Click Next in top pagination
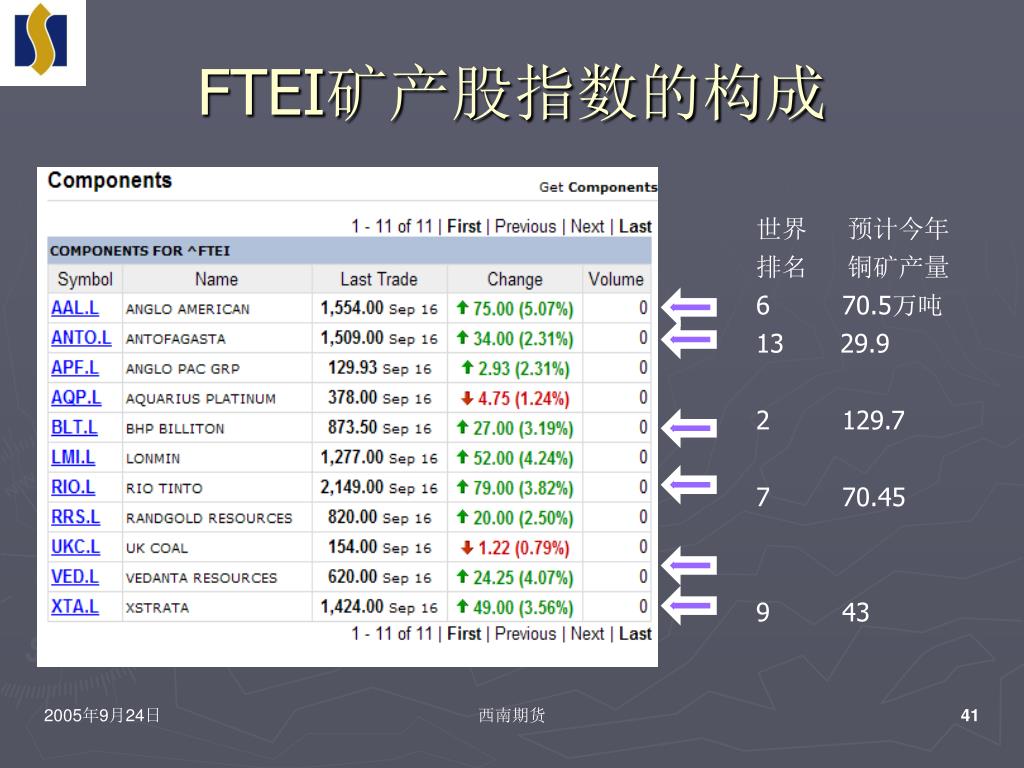 tap(587, 227)
